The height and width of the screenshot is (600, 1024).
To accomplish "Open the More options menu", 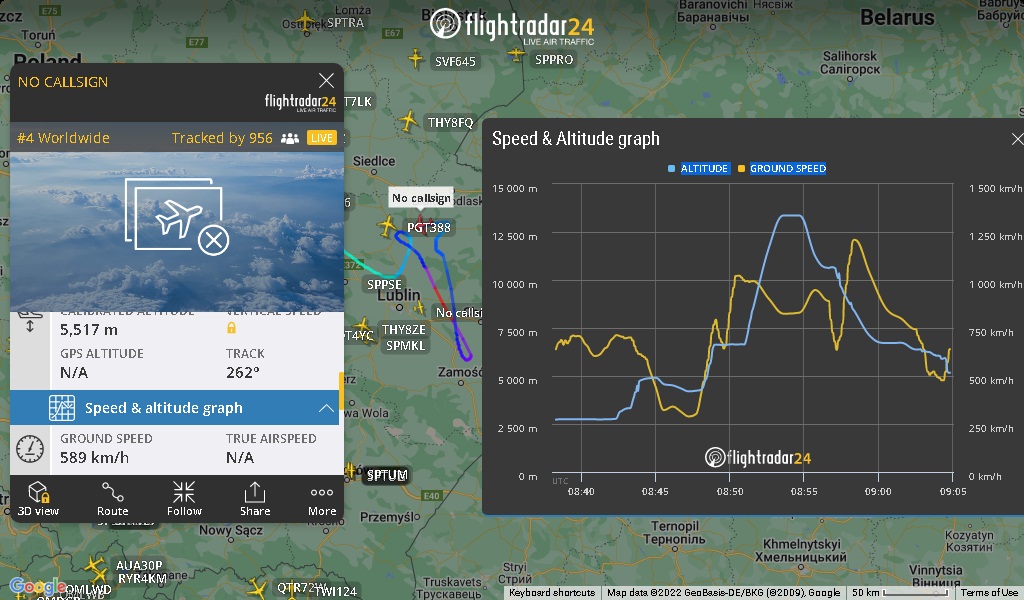I will pyautogui.click(x=322, y=499).
